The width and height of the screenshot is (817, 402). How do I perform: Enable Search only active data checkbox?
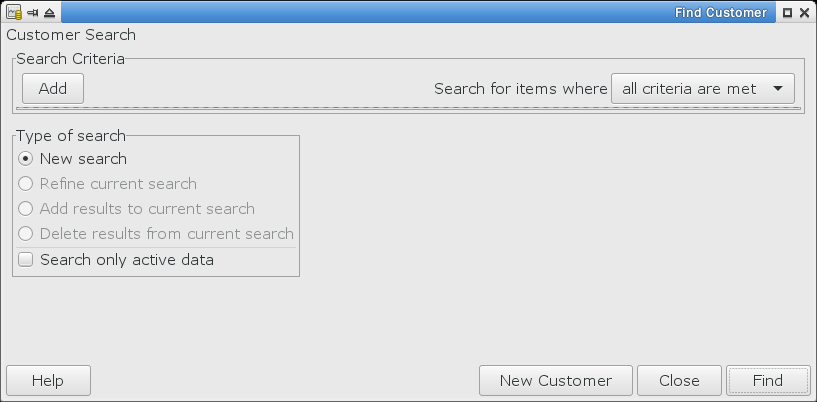[x=26, y=259]
